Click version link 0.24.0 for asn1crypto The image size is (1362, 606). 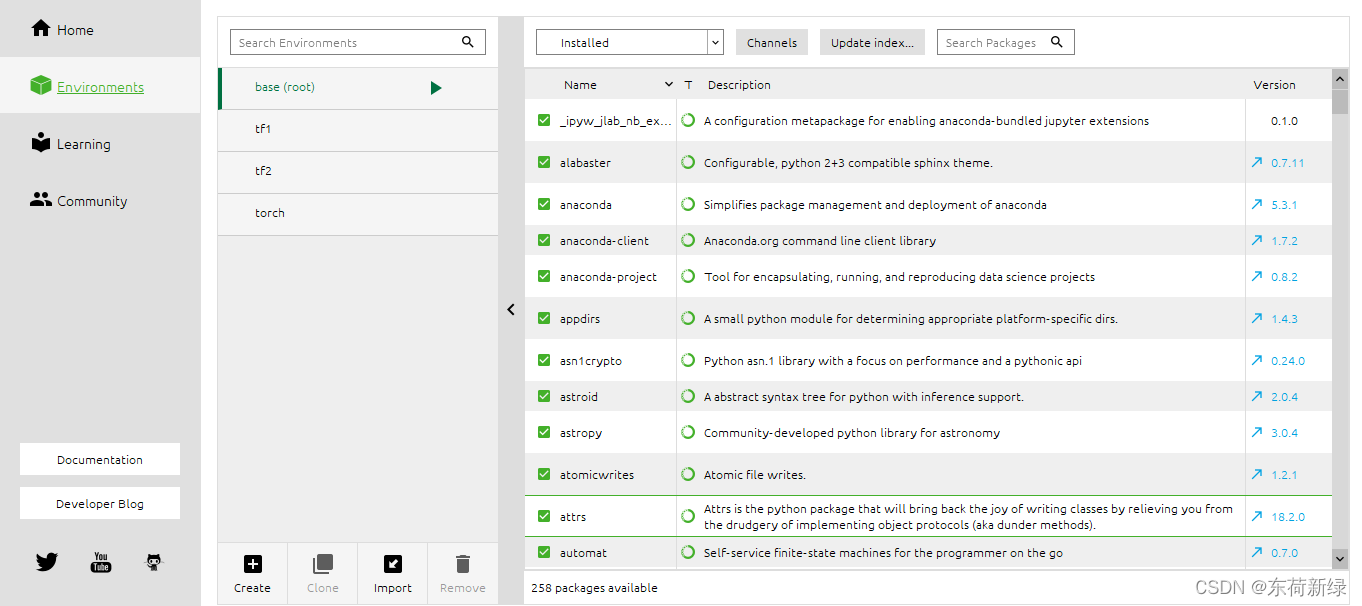1288,361
